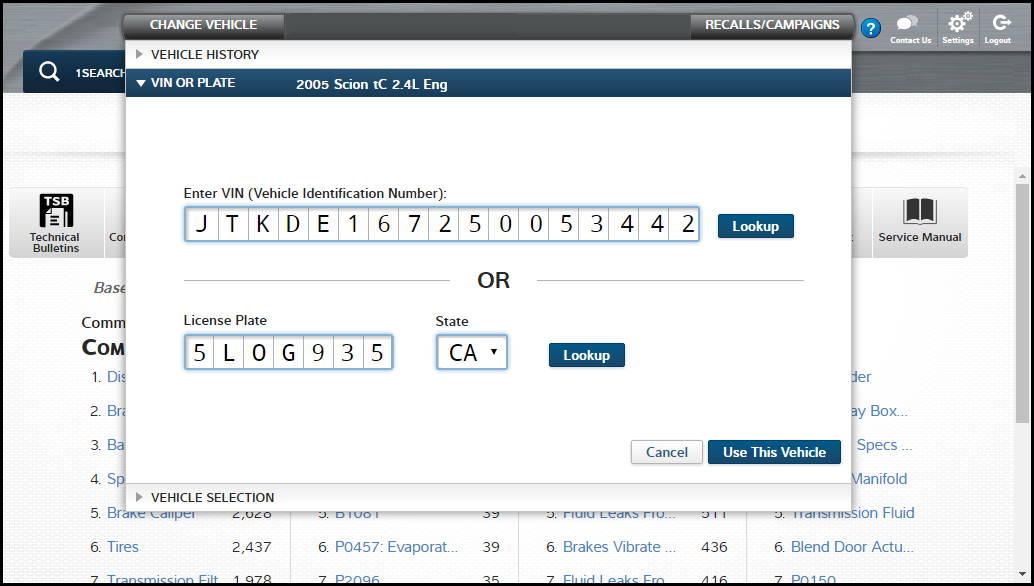Viewport: 1034px width, 586px height.
Task: Click the Tires link in the list
Action: coord(123,547)
